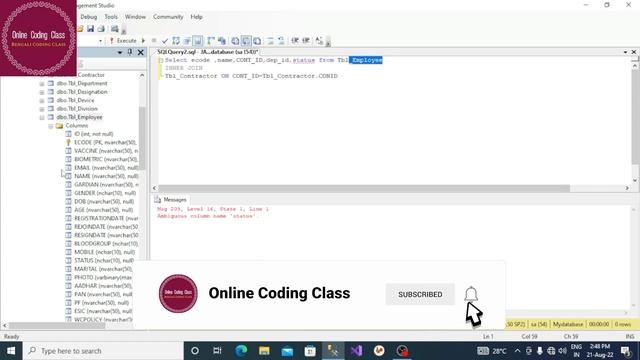Open the Debug menu
The image size is (640, 360).
(x=89, y=17)
